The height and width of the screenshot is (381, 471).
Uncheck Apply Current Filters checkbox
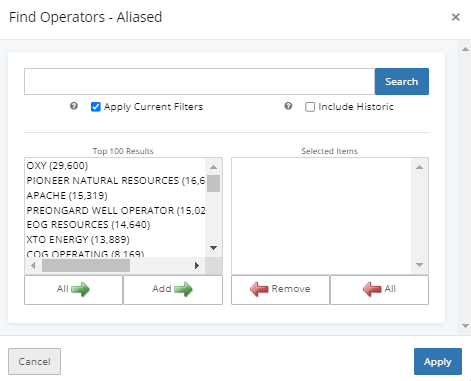click(96, 107)
